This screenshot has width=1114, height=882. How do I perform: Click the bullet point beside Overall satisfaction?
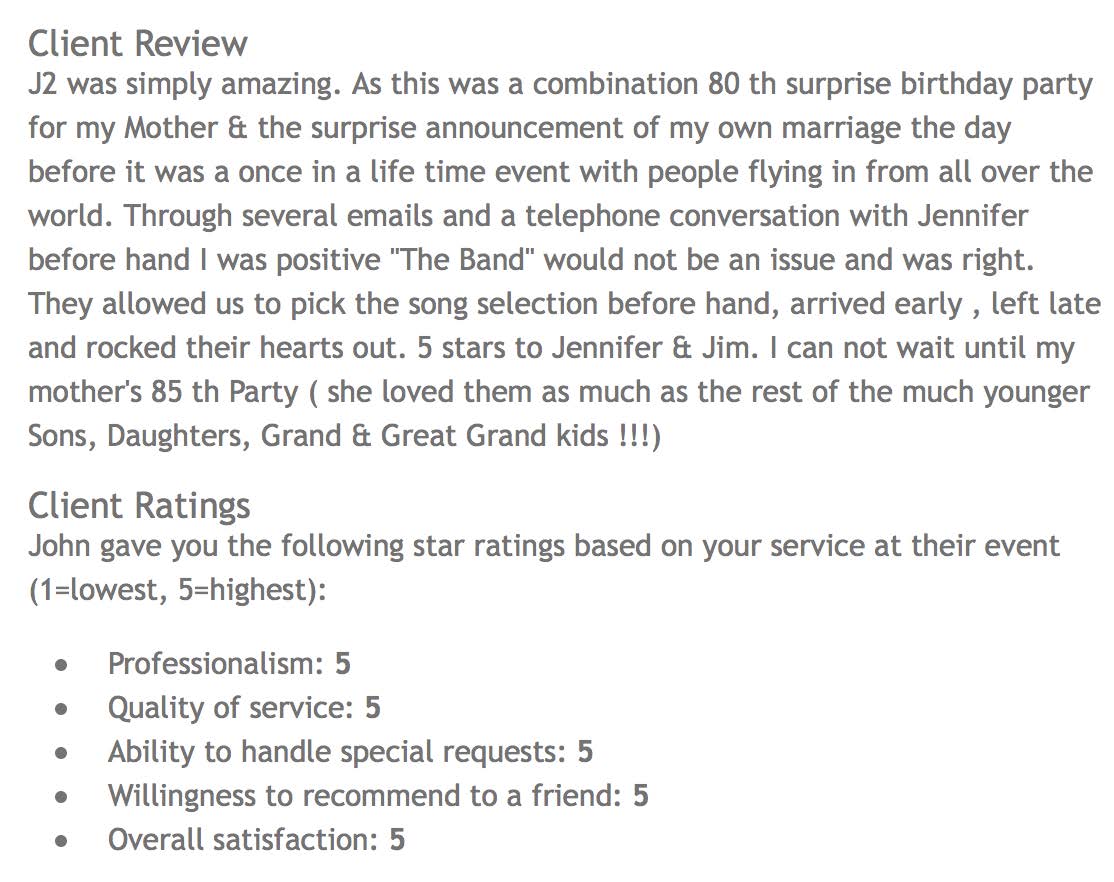64,841
